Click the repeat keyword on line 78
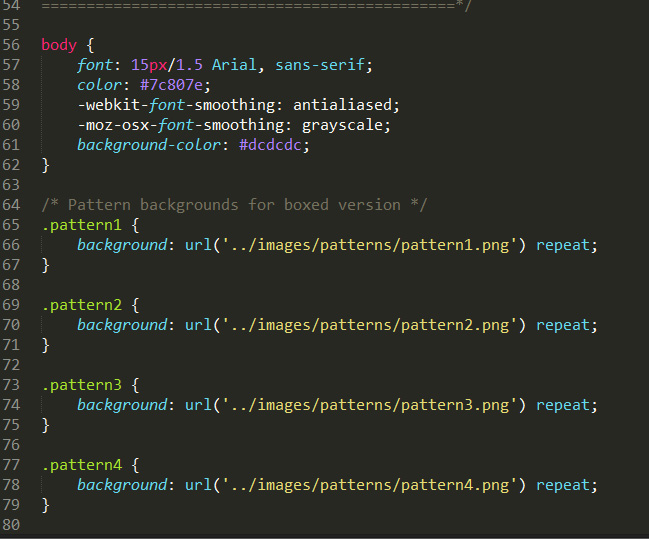649x539 pixels. tap(564, 485)
